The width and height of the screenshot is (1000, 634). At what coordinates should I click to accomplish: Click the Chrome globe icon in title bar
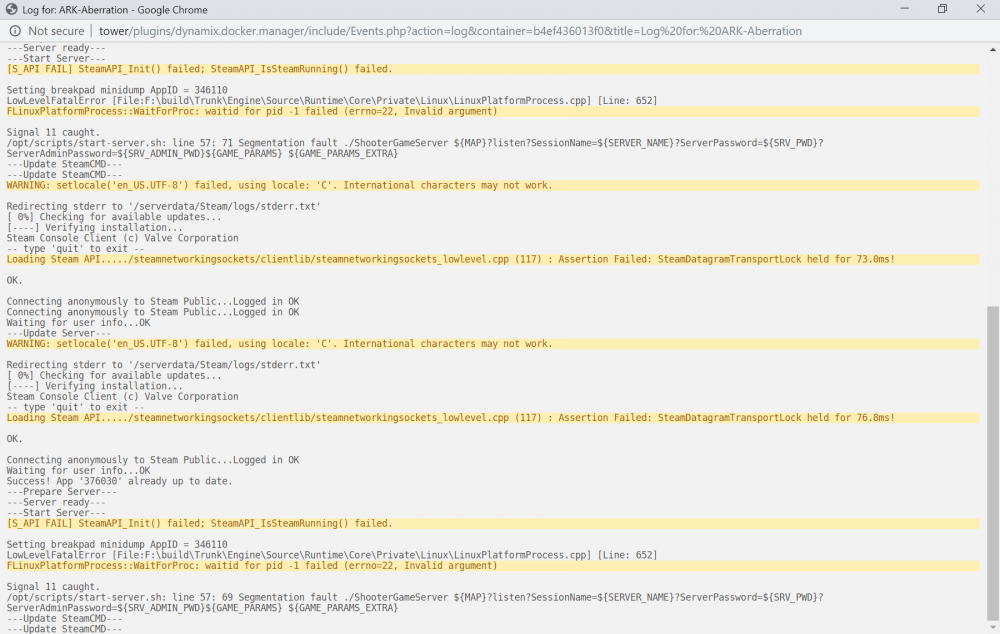pos(11,10)
